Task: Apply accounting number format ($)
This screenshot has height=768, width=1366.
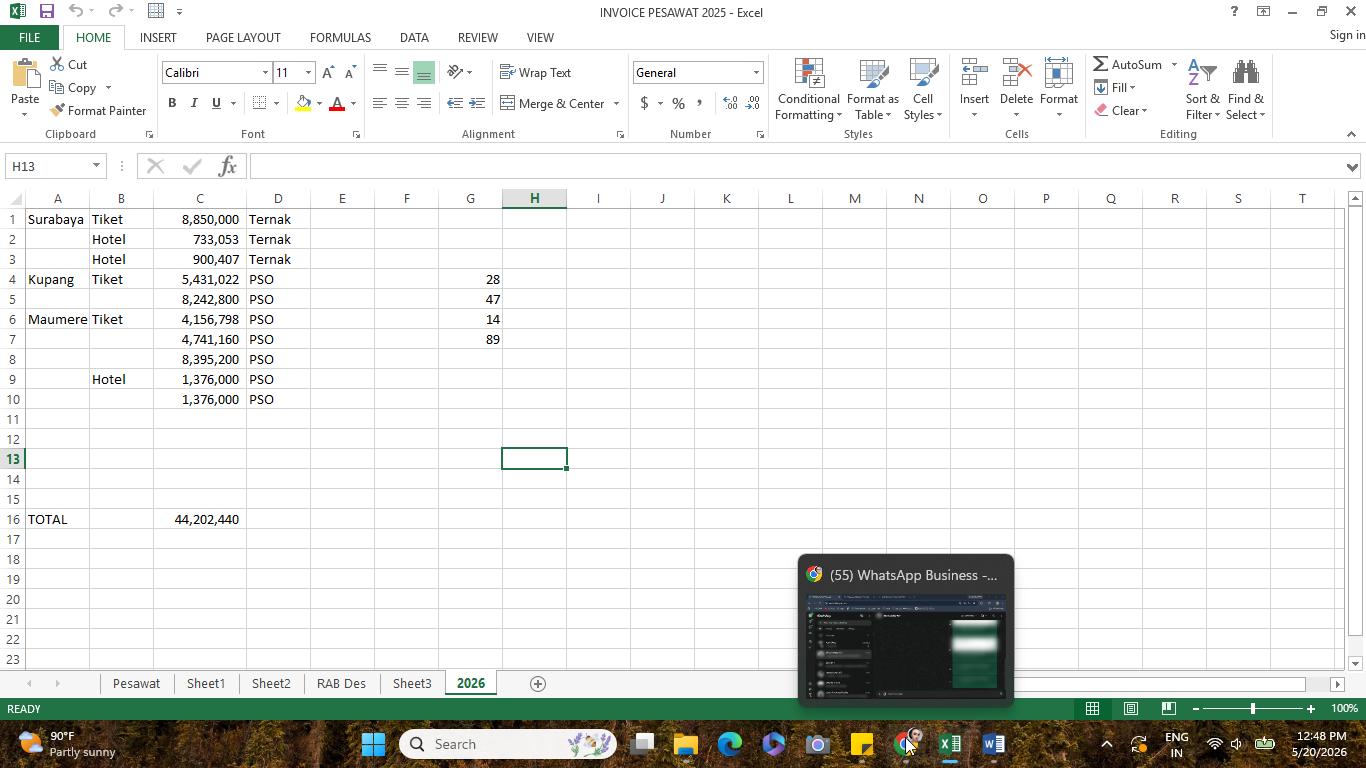Action: [x=644, y=103]
